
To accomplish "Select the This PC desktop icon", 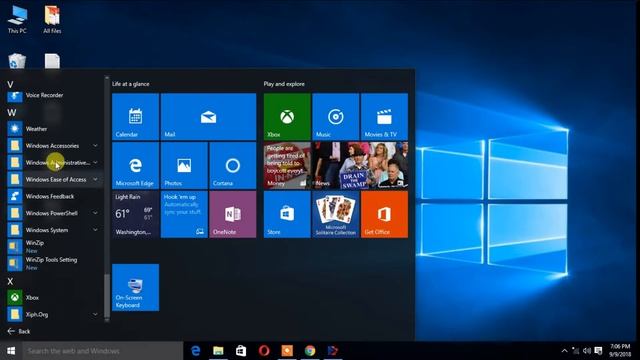I will [17, 19].
